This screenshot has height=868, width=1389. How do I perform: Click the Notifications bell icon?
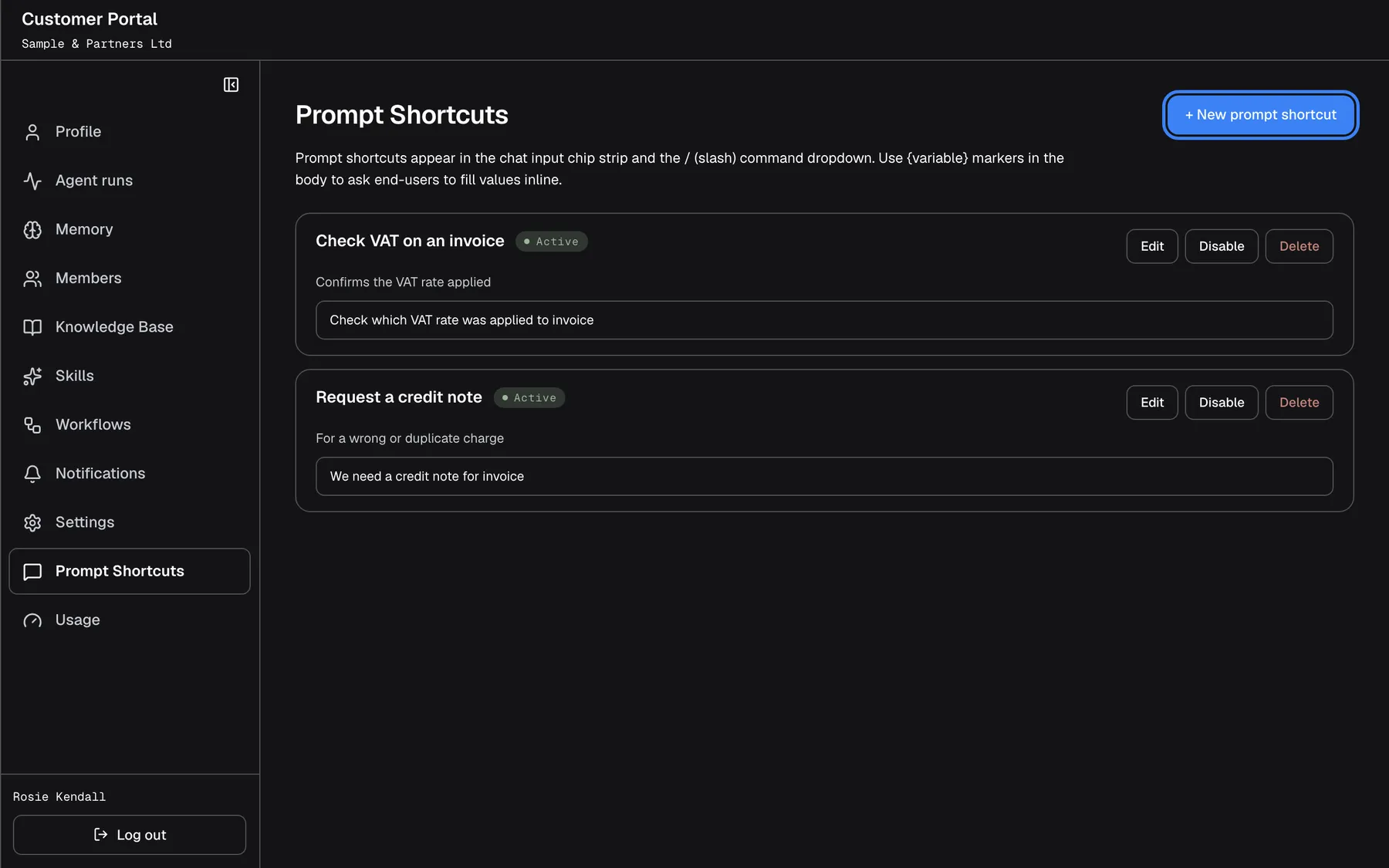tap(32, 474)
